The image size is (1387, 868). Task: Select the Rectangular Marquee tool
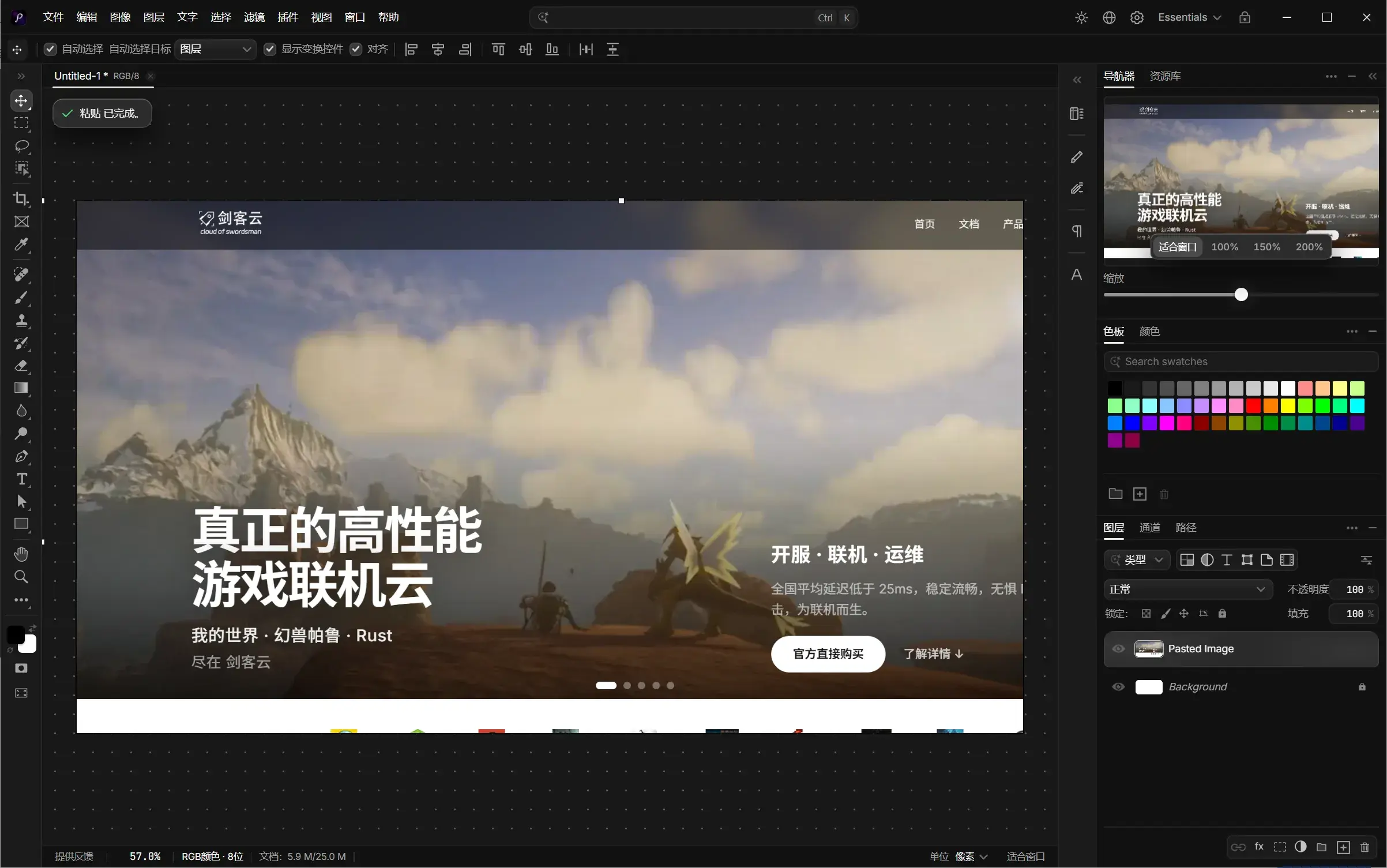[x=21, y=123]
